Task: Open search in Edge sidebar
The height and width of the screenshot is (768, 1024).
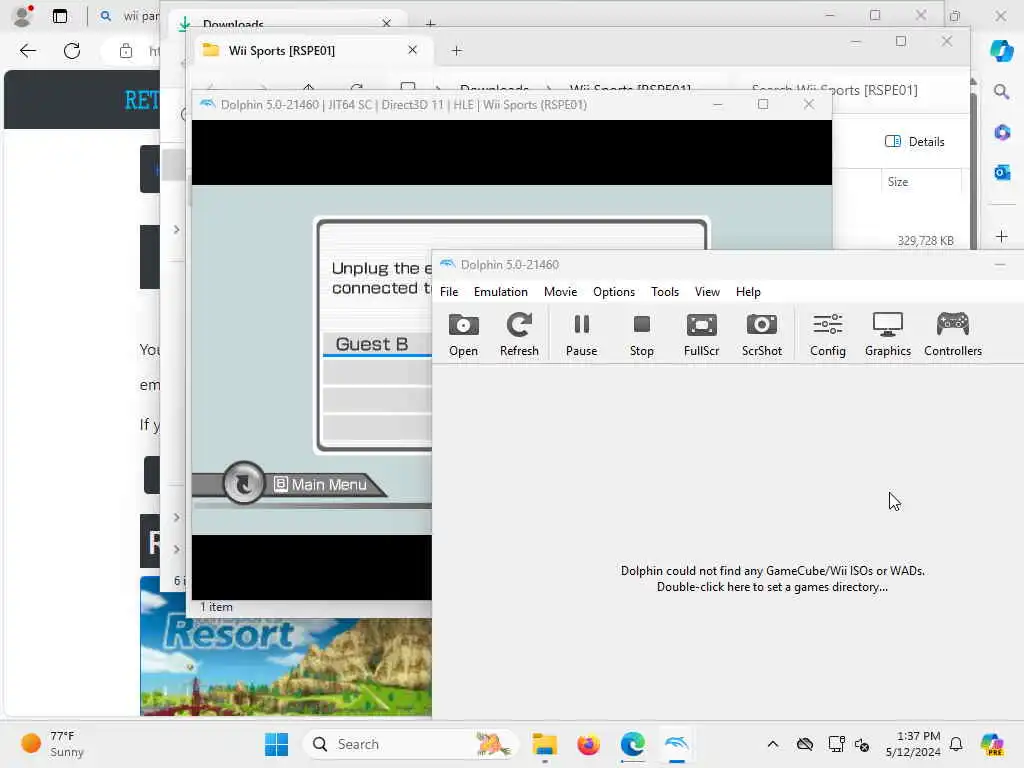Action: [x=1002, y=92]
